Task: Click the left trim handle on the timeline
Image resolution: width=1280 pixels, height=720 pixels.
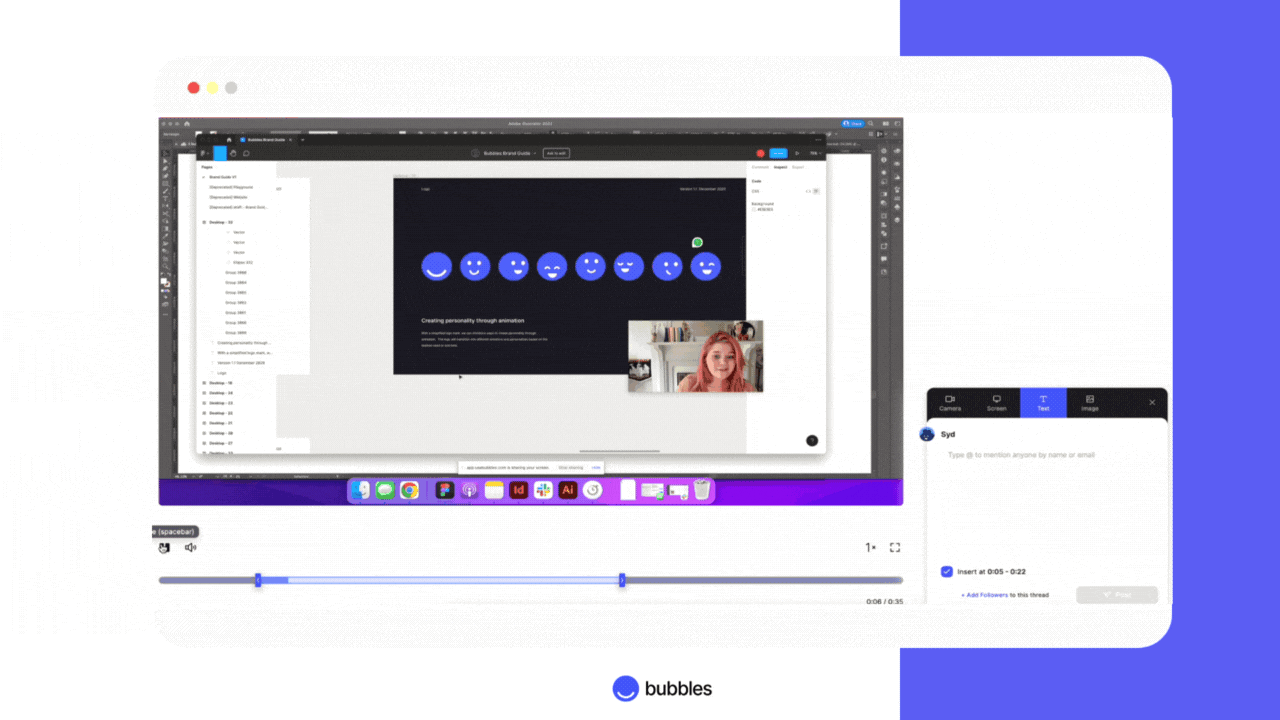Action: click(258, 580)
